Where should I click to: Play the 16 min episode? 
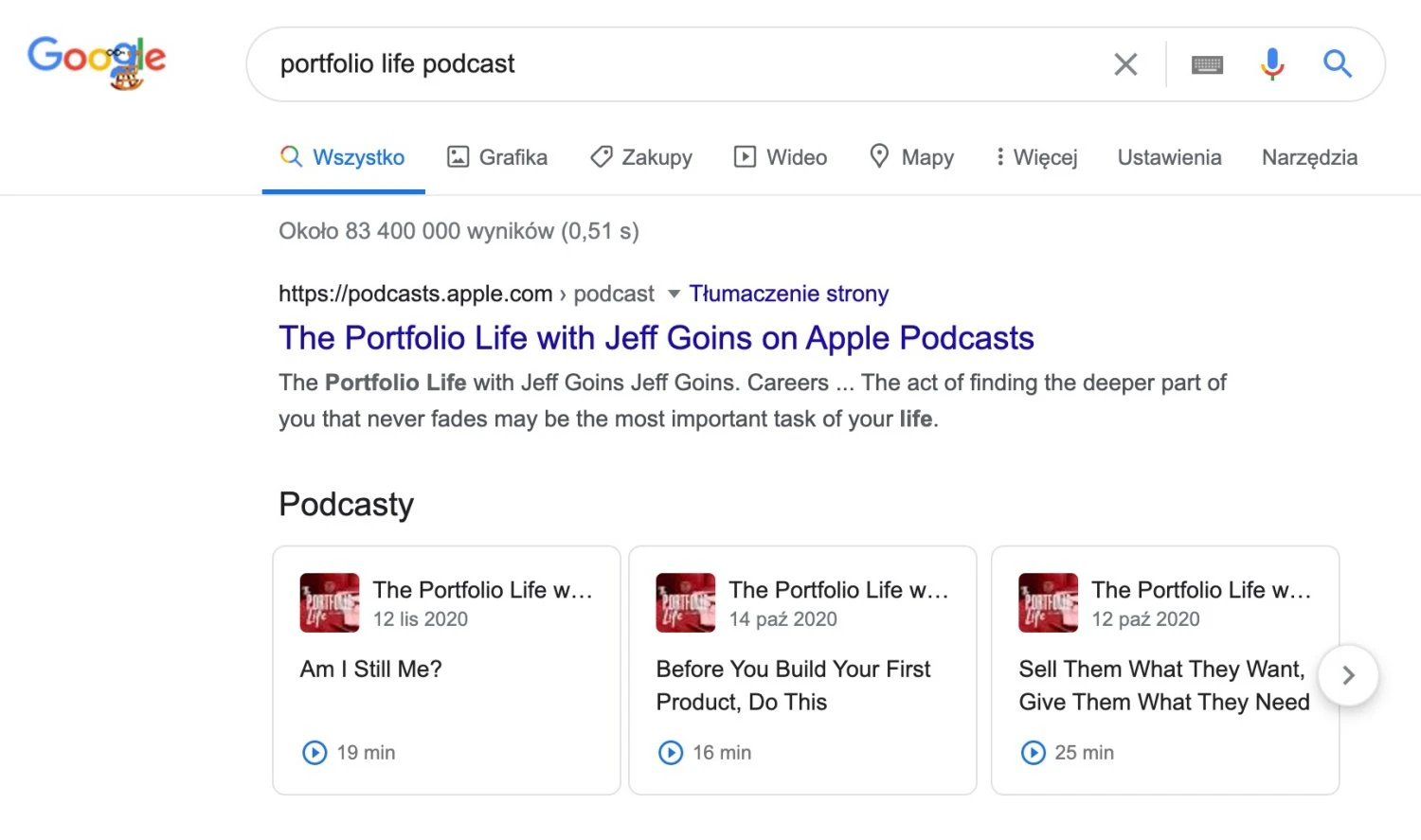tap(671, 752)
